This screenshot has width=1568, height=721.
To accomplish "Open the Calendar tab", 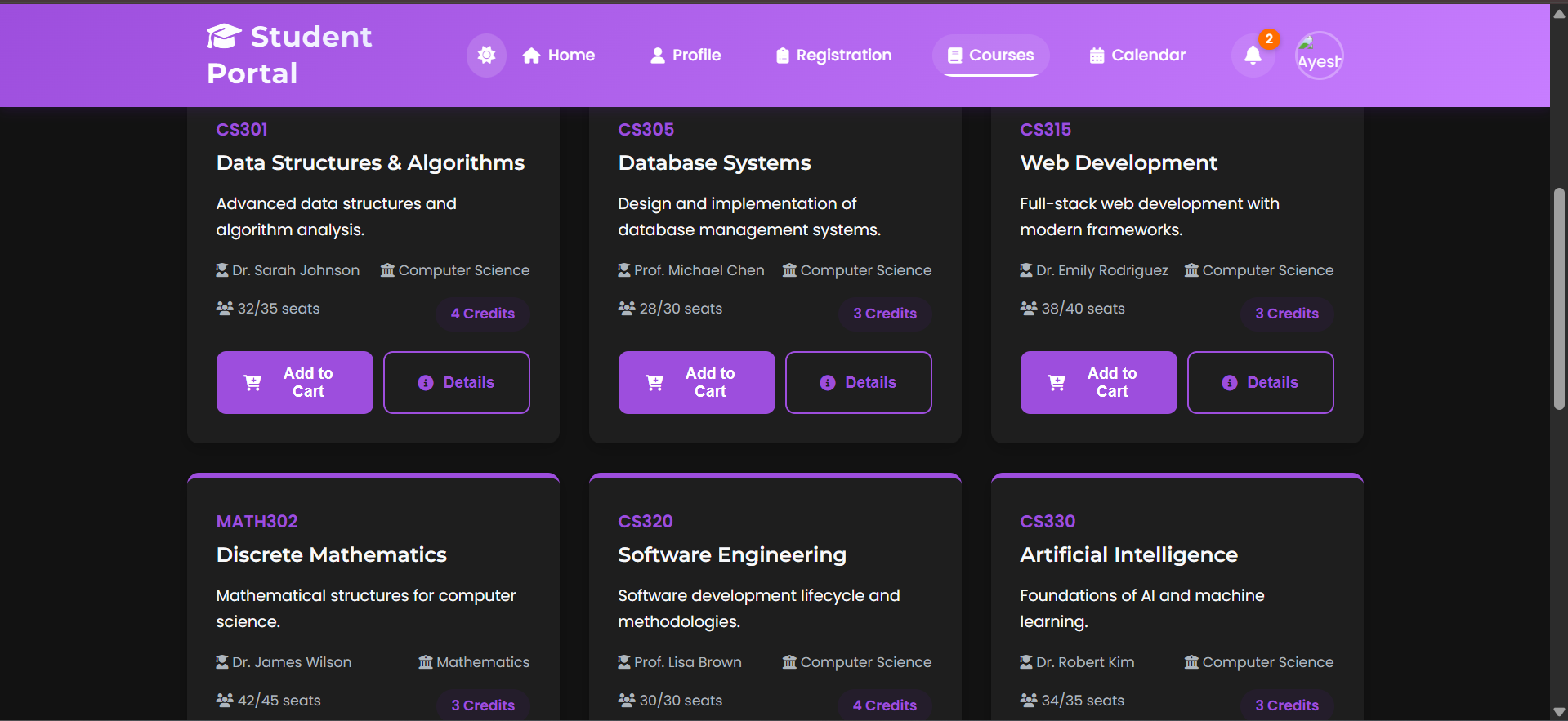I will 1137,56.
